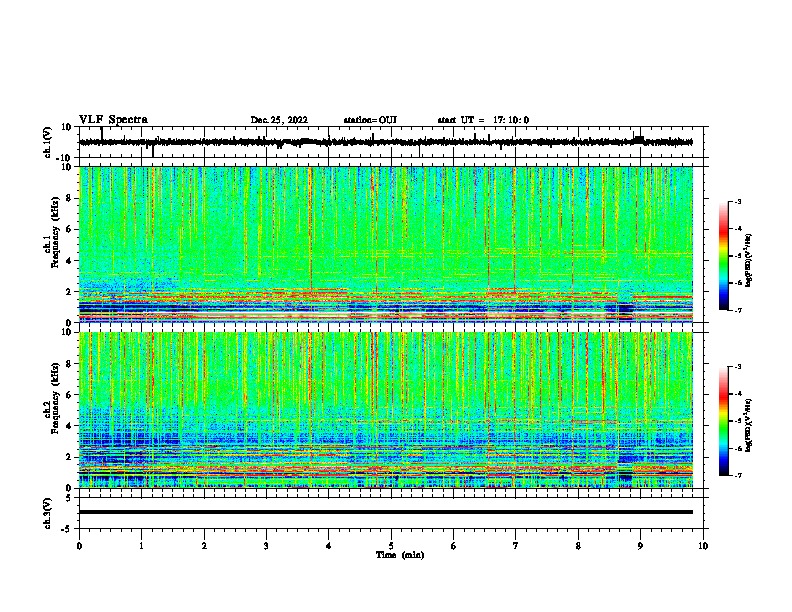
Task: Click the "-3" label on ch.1 color scale
Action: click(x=737, y=201)
